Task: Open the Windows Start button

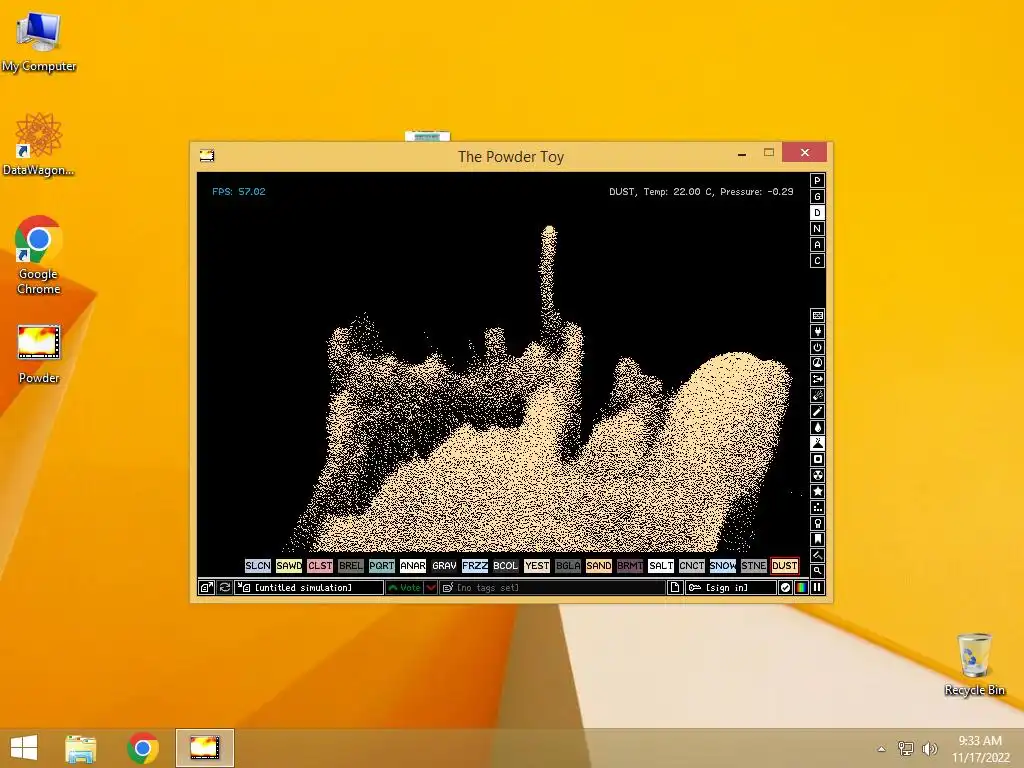Action: (24, 748)
